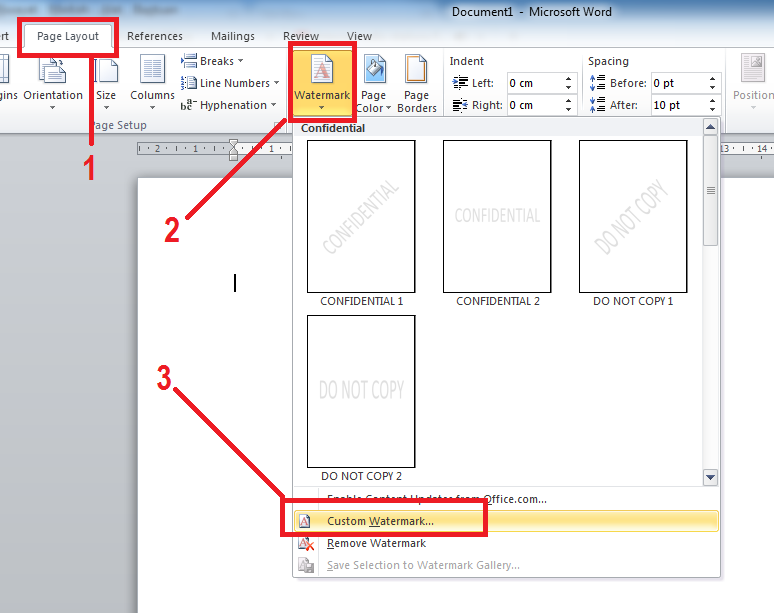Go to the Review tab
Image resolution: width=774 pixels, height=613 pixels.
pos(301,37)
